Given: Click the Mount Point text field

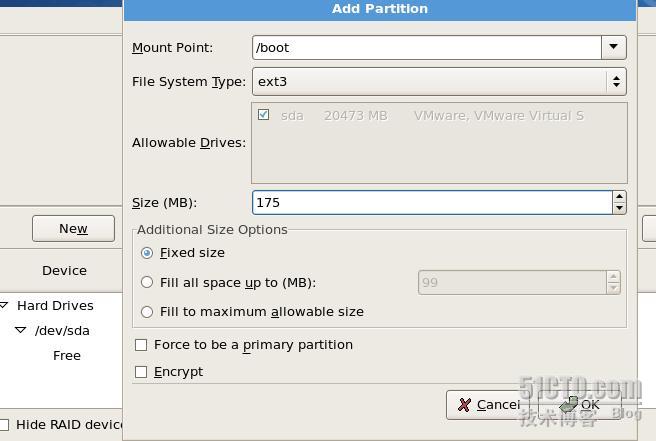Looking at the screenshot, I should tap(426, 47).
